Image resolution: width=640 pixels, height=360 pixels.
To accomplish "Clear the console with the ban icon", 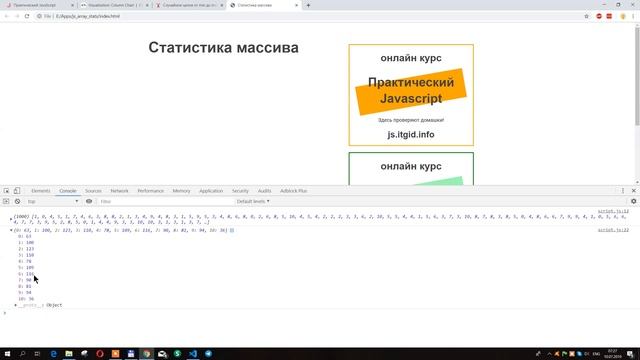I will [x=17, y=201].
